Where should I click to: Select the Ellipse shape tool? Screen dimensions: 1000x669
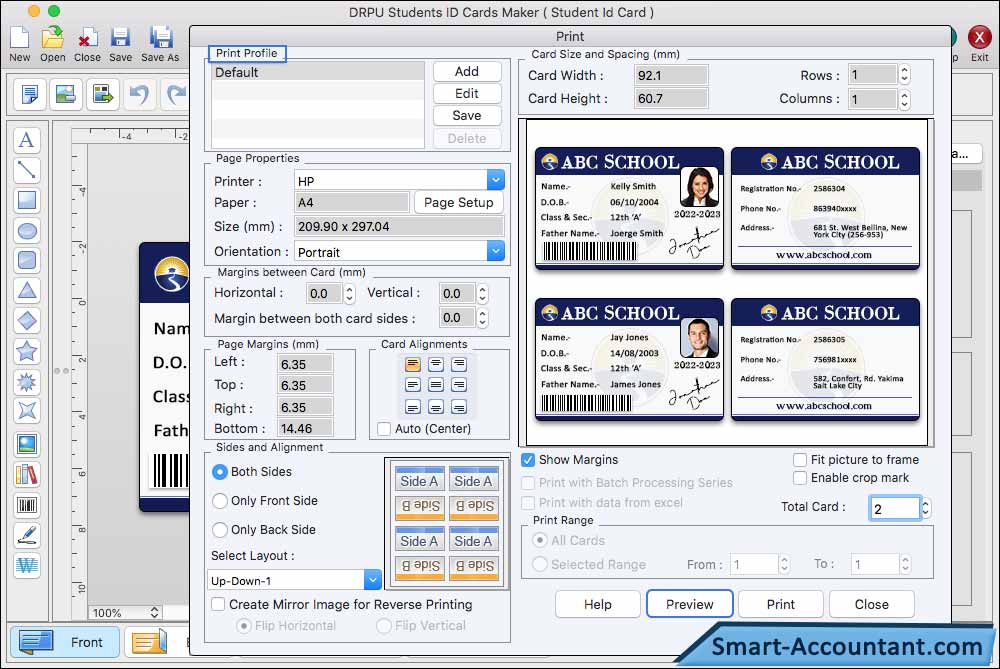coord(27,230)
